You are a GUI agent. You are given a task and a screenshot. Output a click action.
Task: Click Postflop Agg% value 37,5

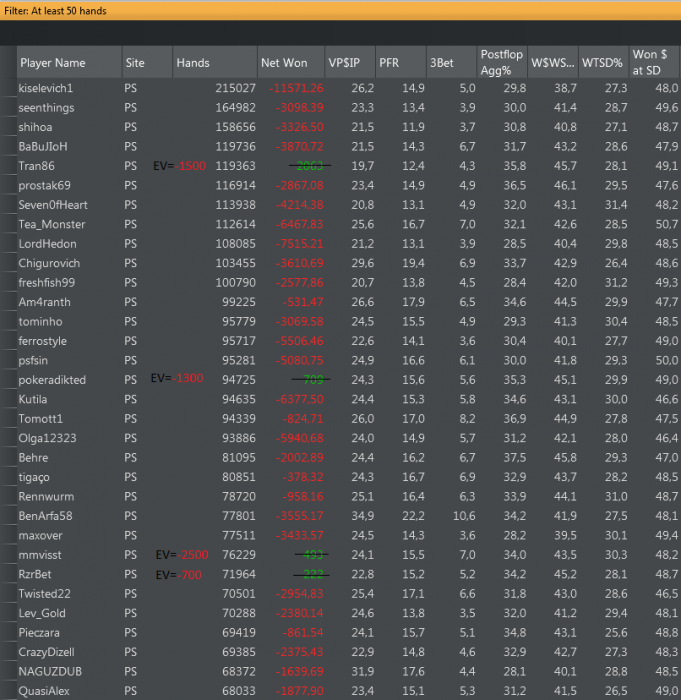[514, 458]
